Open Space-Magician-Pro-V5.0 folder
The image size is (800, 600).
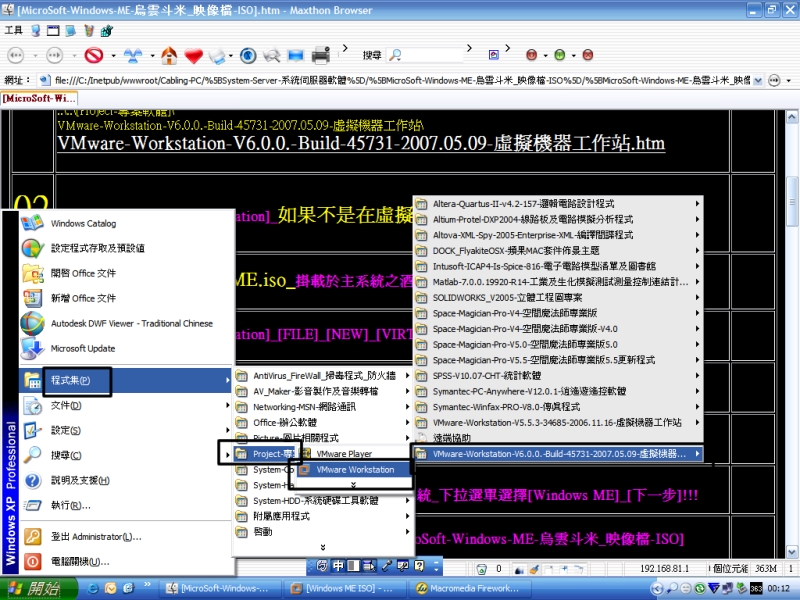(x=558, y=344)
